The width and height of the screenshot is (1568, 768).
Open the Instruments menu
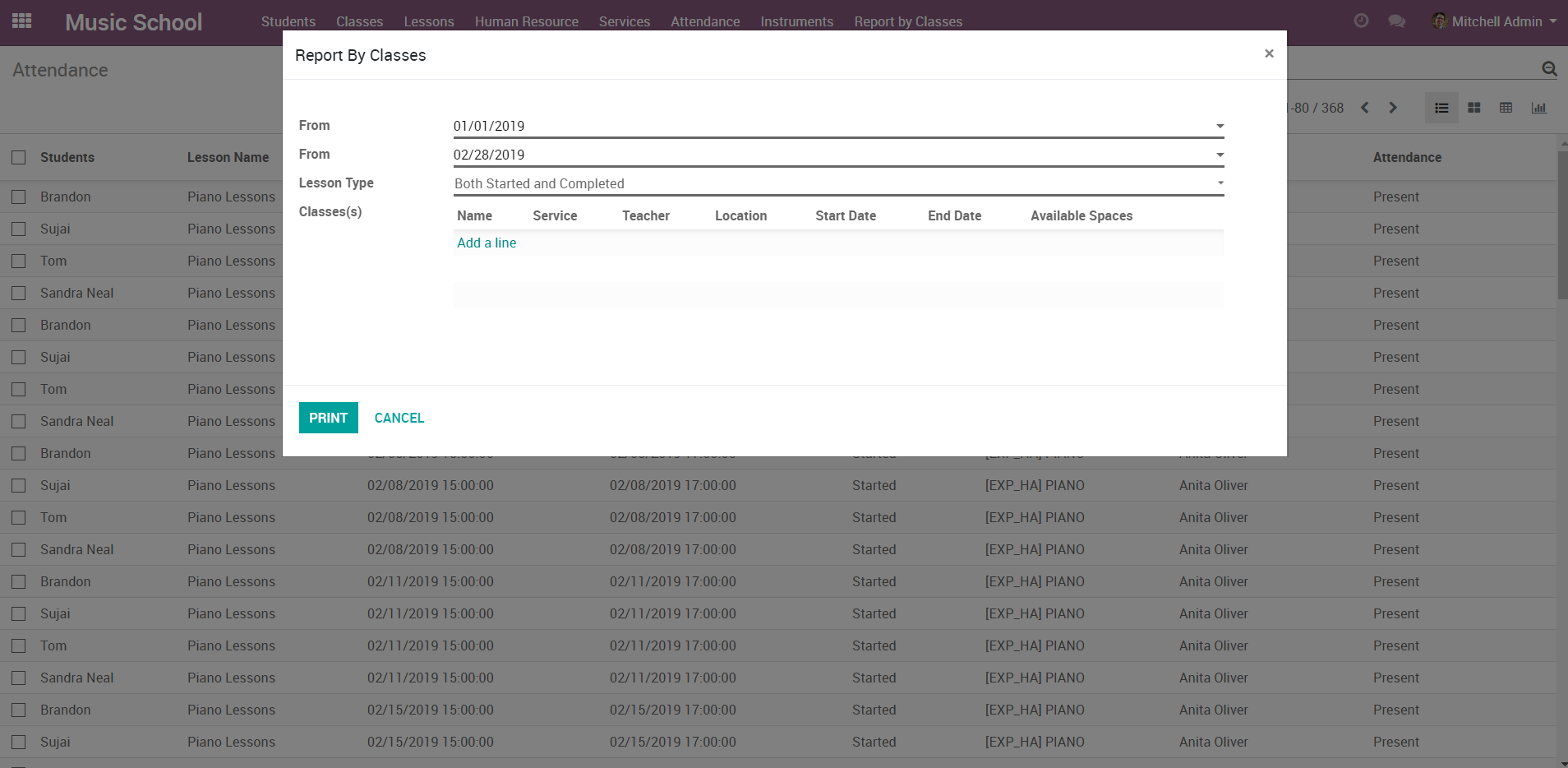click(x=796, y=21)
